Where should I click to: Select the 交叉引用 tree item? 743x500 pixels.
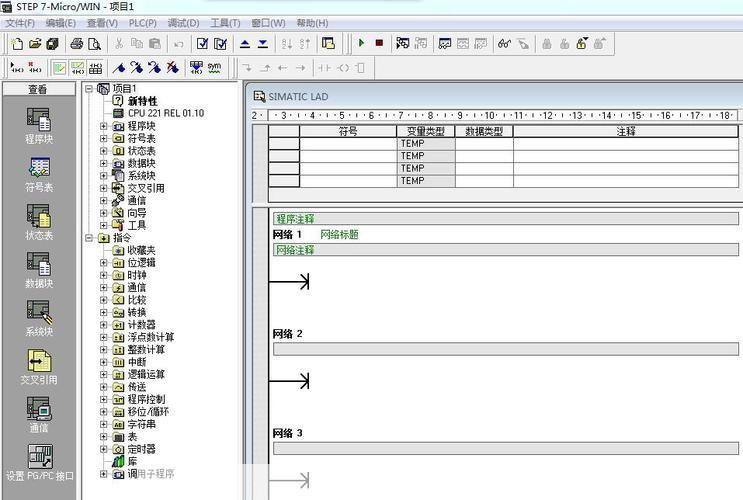(x=146, y=188)
